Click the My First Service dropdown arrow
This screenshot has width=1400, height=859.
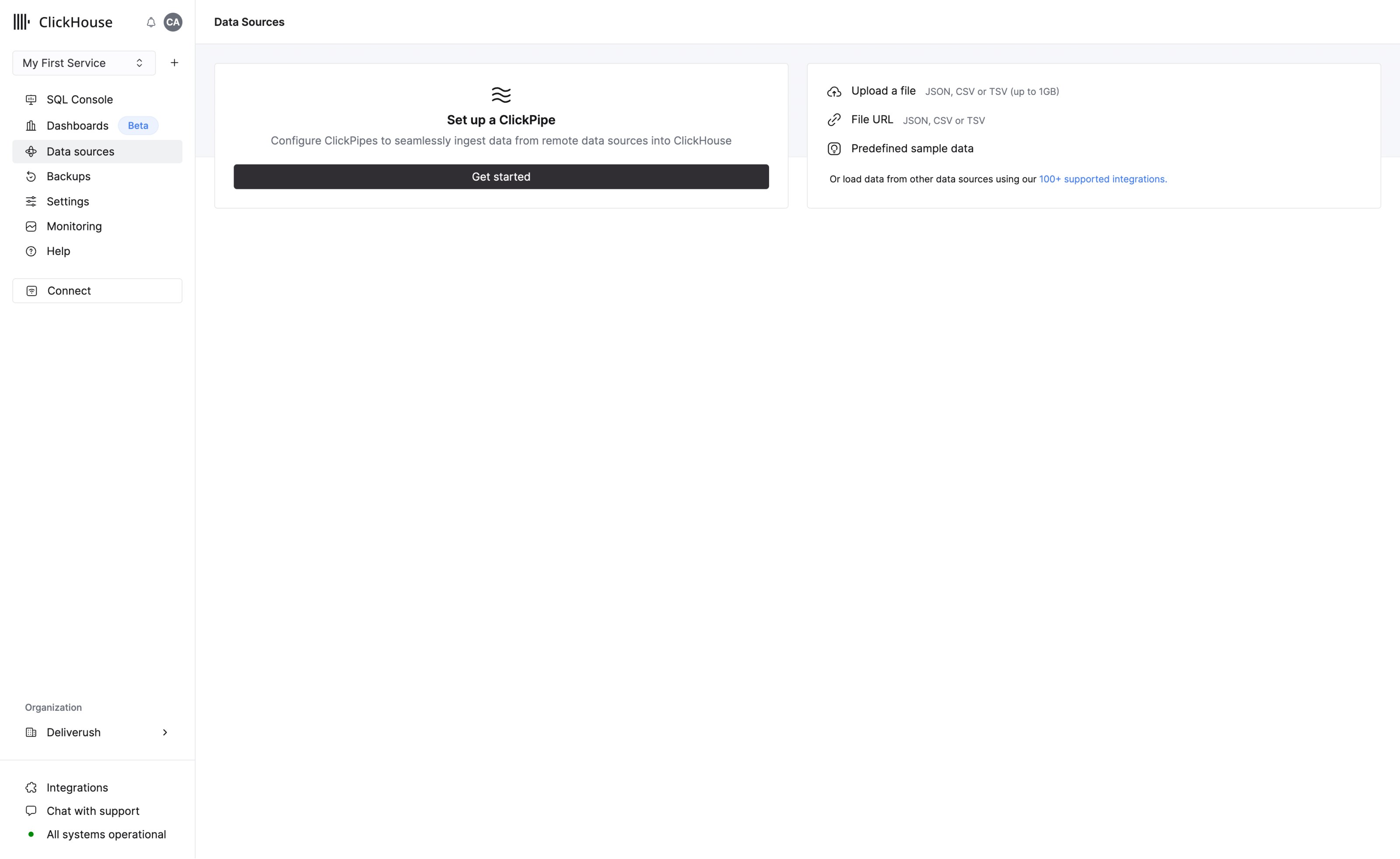(140, 63)
